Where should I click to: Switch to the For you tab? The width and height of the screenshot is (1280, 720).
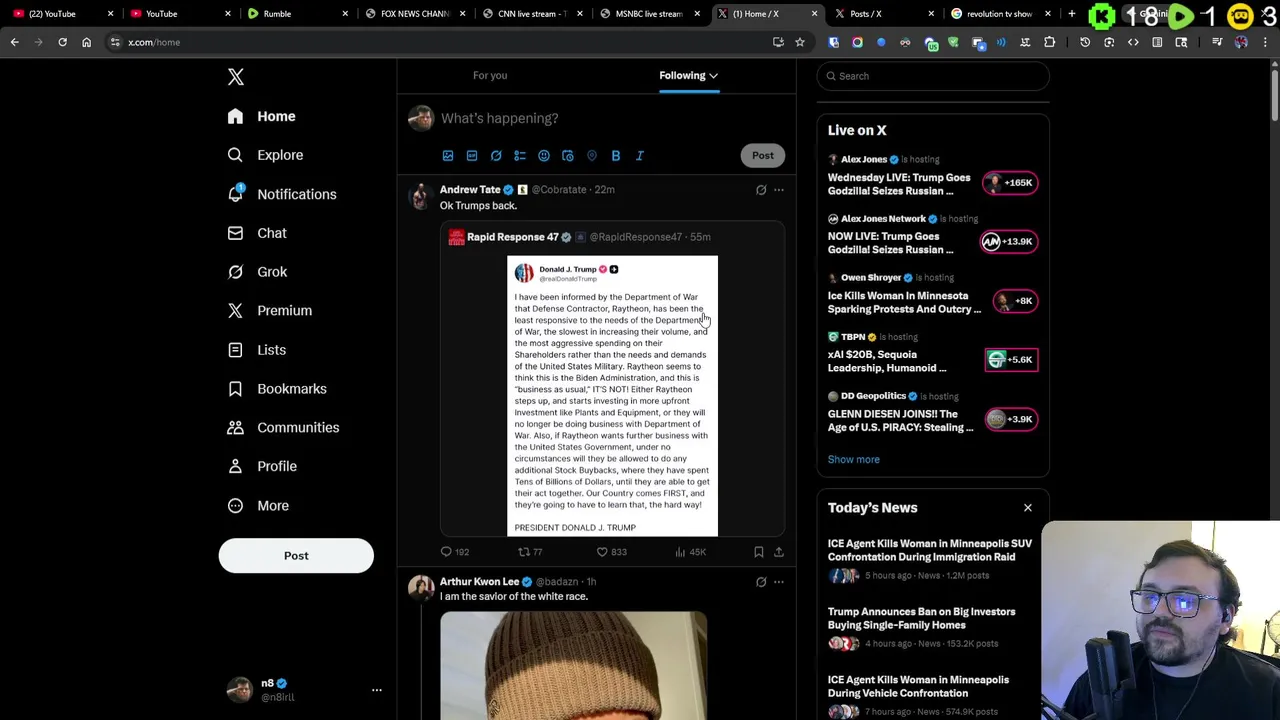tap(490, 75)
